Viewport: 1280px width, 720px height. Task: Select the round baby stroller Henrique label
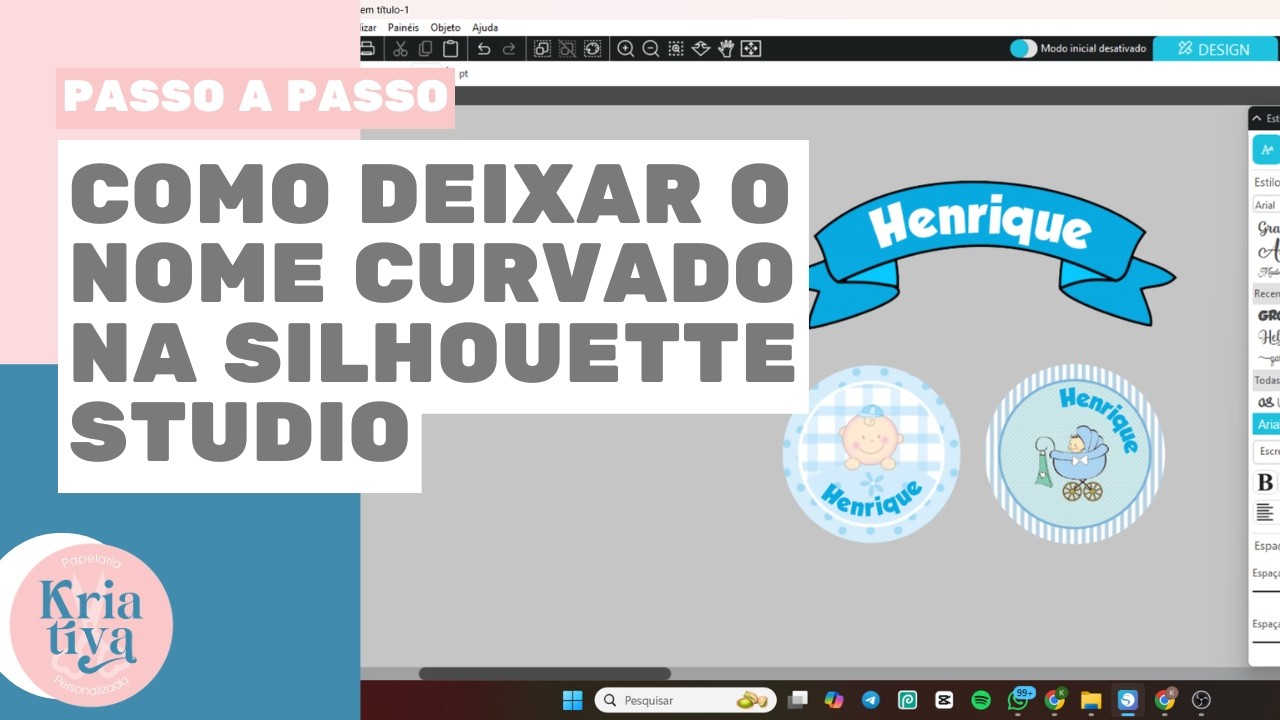click(1075, 454)
